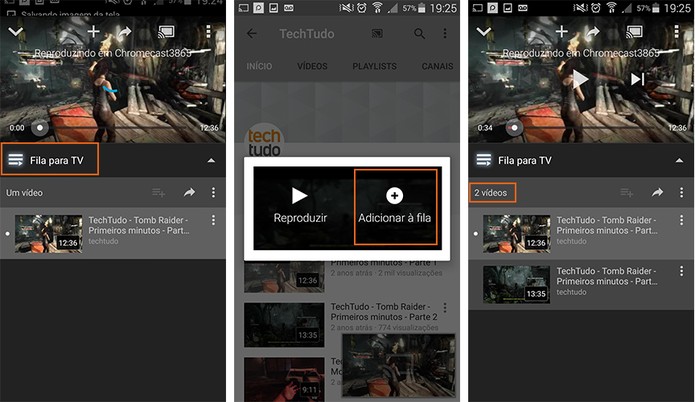Open options for 'Parte 2' video in channel list
Viewport: 695px width, 402px height.
445,307
